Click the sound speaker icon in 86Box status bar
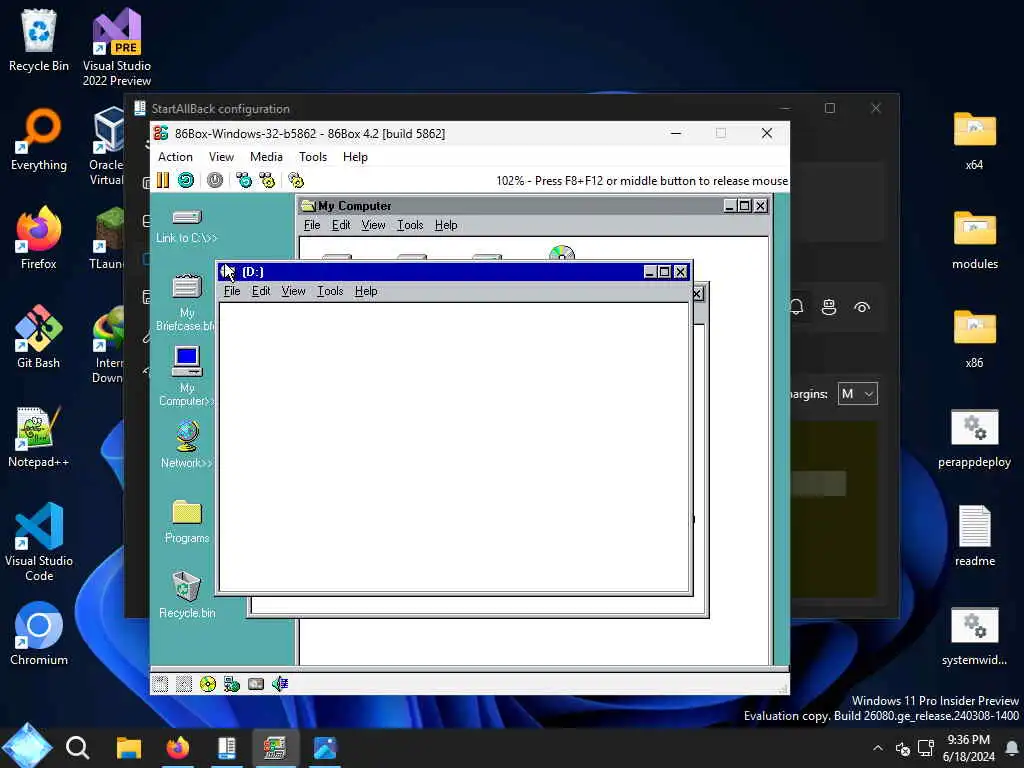Image resolution: width=1024 pixels, height=768 pixels. (x=280, y=684)
